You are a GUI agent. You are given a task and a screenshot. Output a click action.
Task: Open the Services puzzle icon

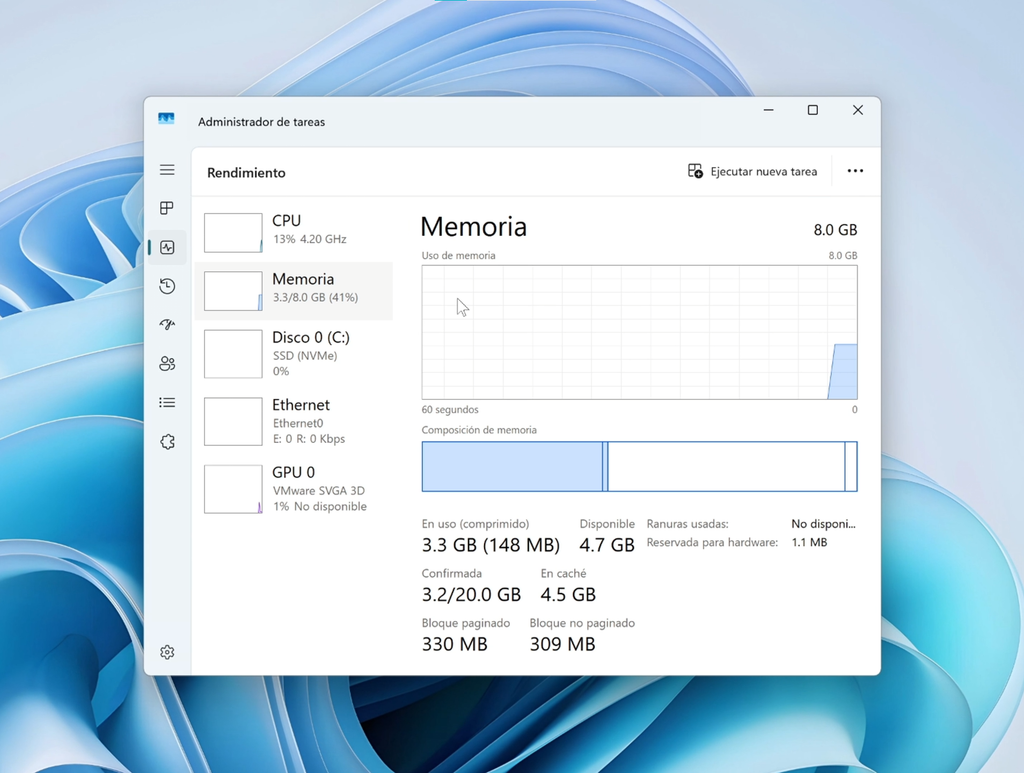pos(167,442)
